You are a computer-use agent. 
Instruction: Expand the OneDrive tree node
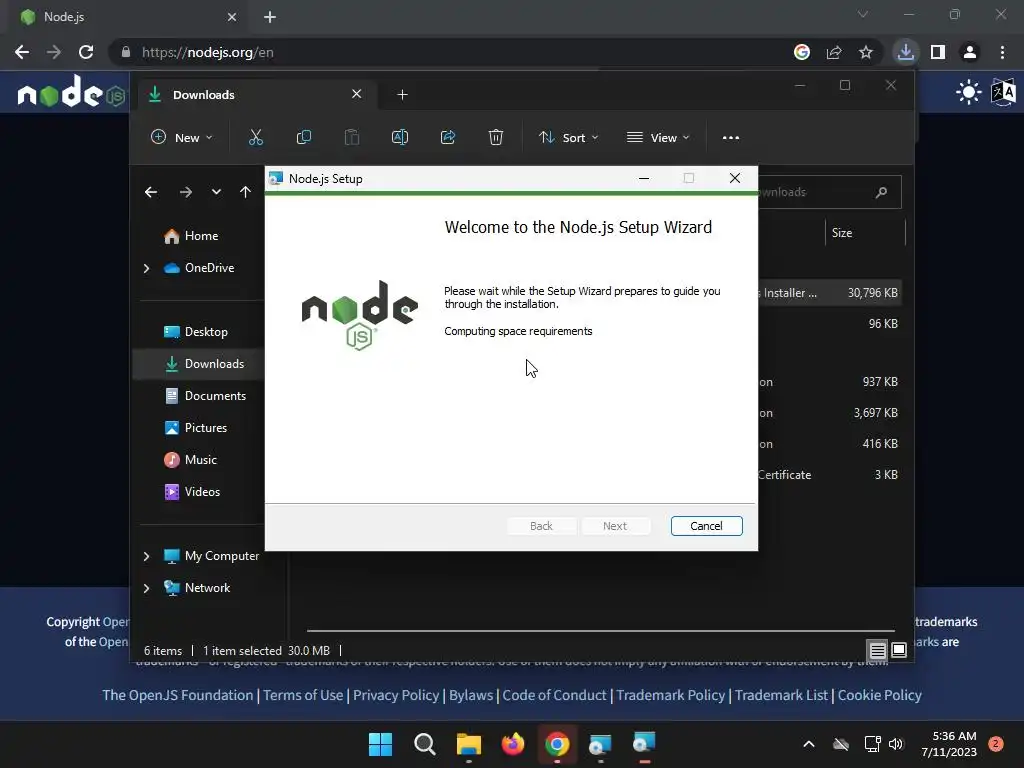[146, 268]
